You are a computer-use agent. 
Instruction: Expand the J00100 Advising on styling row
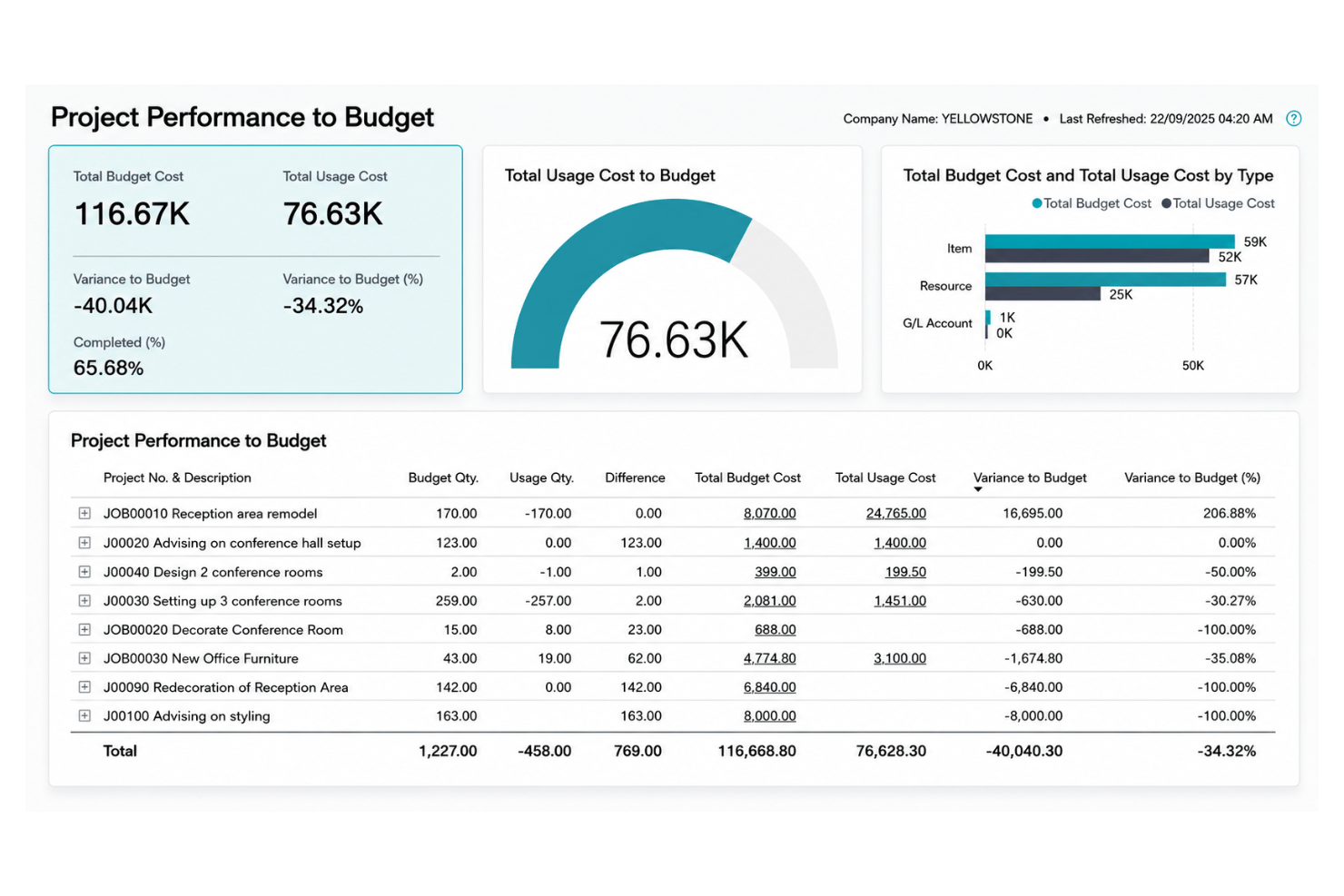(x=84, y=715)
